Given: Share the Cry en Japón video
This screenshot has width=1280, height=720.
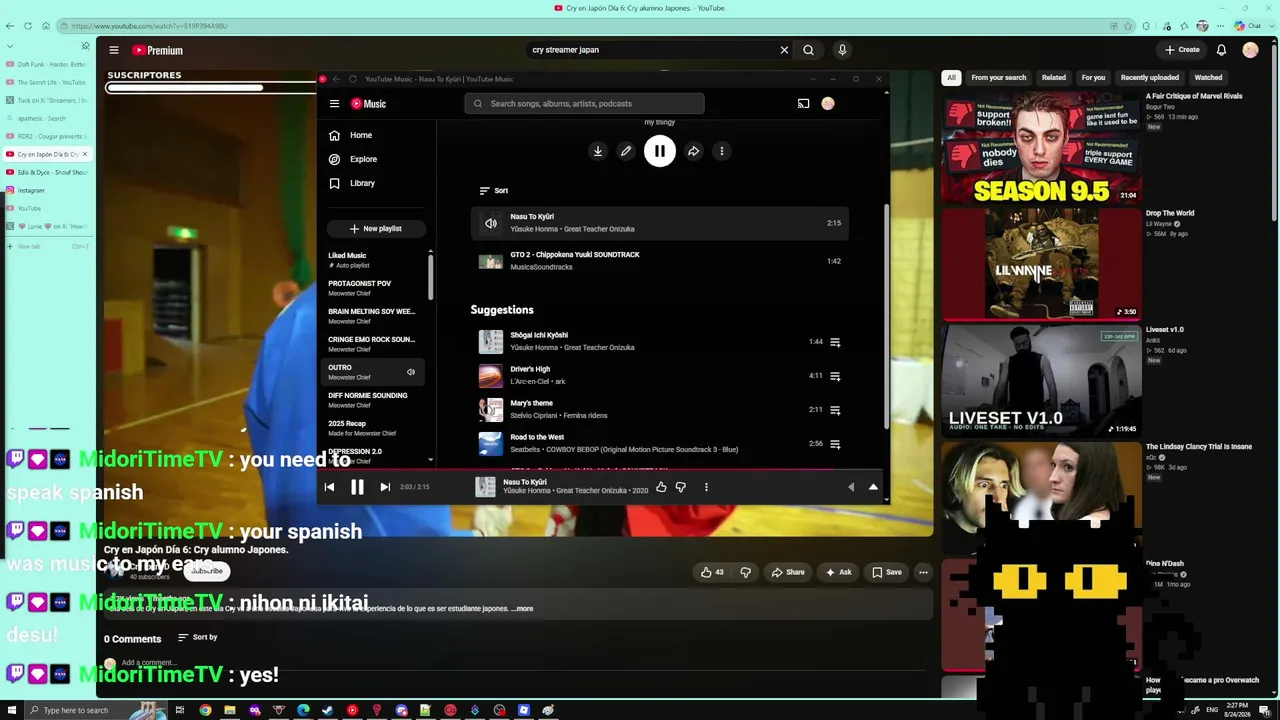Looking at the screenshot, I should point(788,572).
